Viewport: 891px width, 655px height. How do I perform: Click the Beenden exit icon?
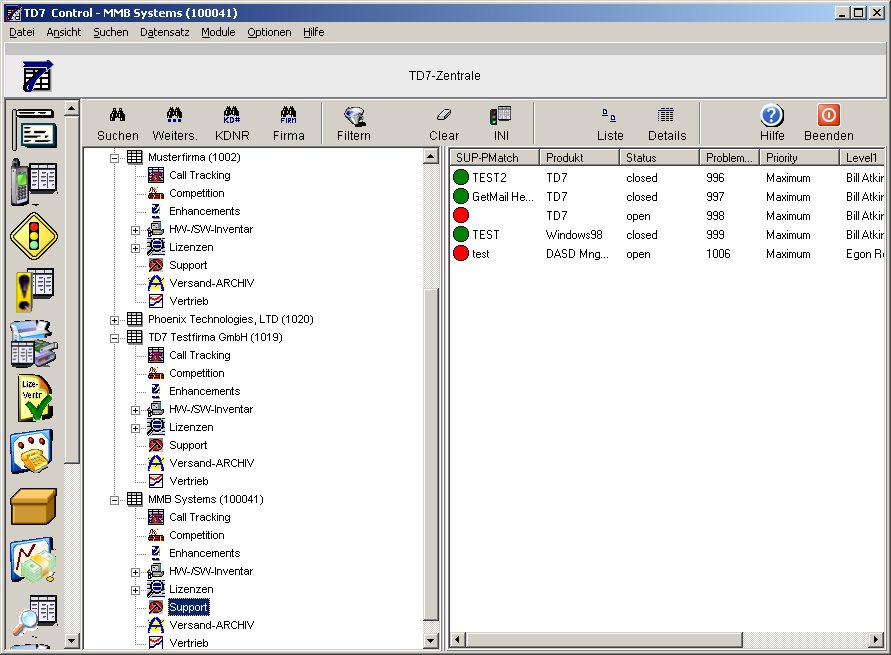pos(828,116)
